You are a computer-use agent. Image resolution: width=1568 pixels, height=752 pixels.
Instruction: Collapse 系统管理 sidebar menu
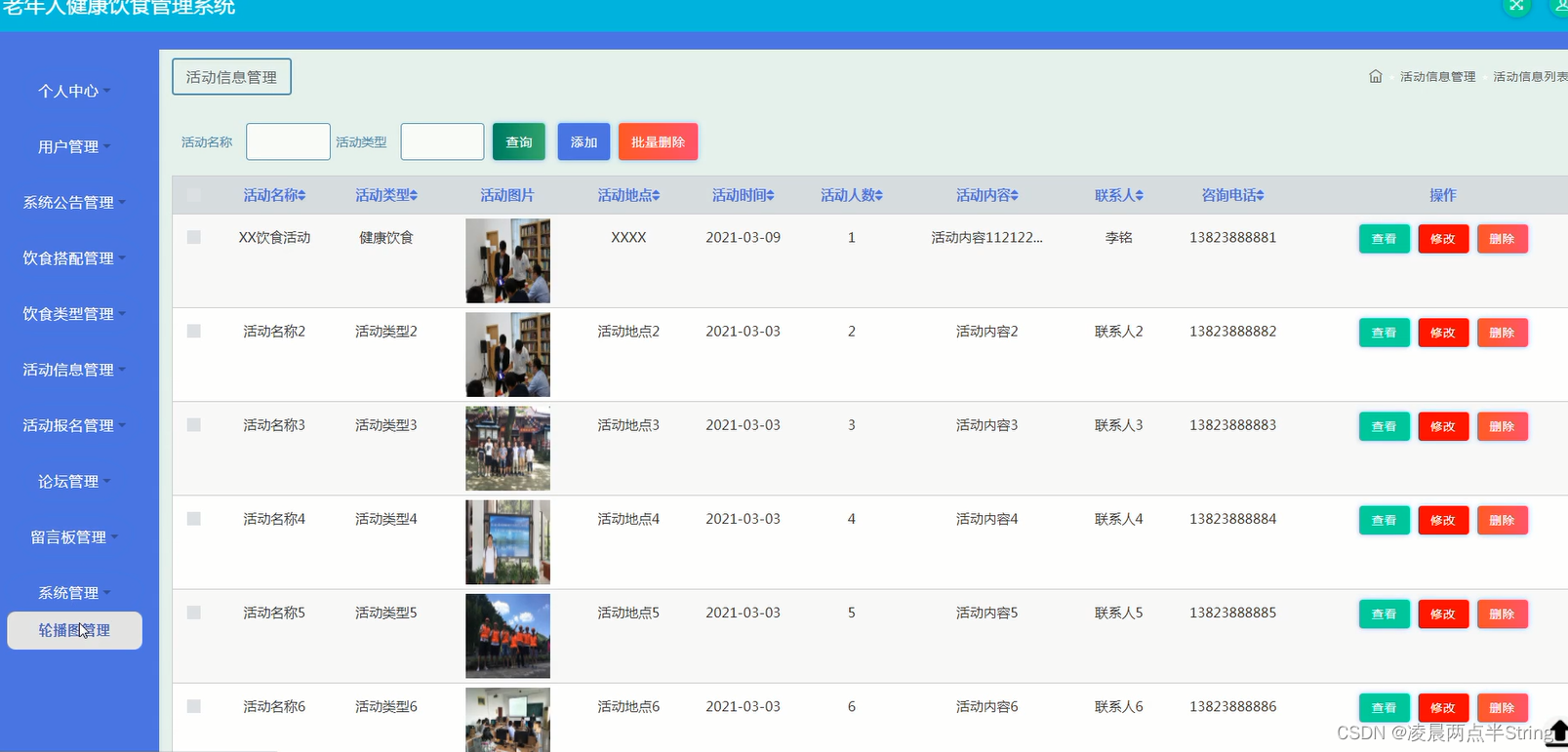coord(74,592)
